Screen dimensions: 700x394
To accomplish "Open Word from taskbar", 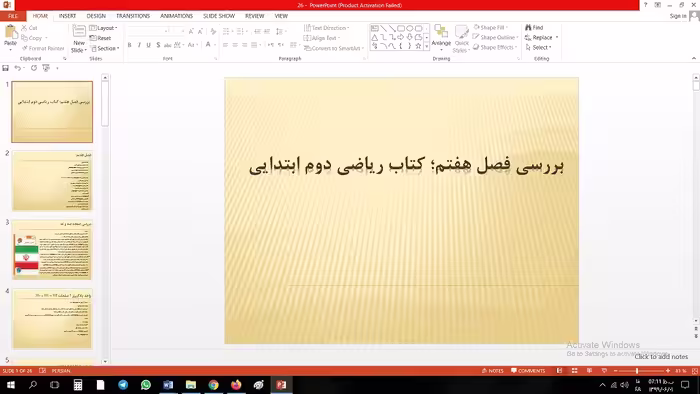I will [168, 385].
